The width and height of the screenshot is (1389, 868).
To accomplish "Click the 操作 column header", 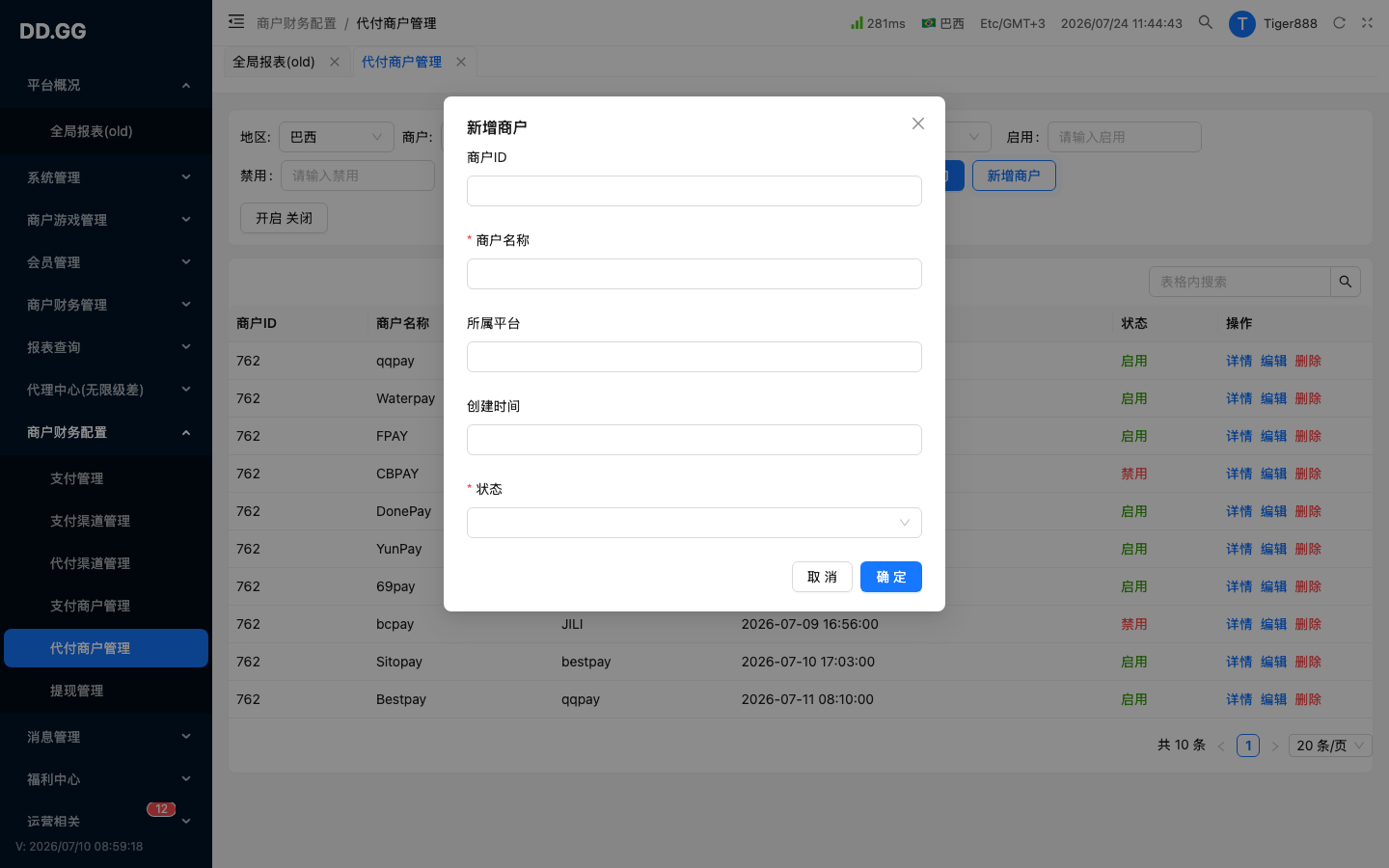I will [1239, 323].
